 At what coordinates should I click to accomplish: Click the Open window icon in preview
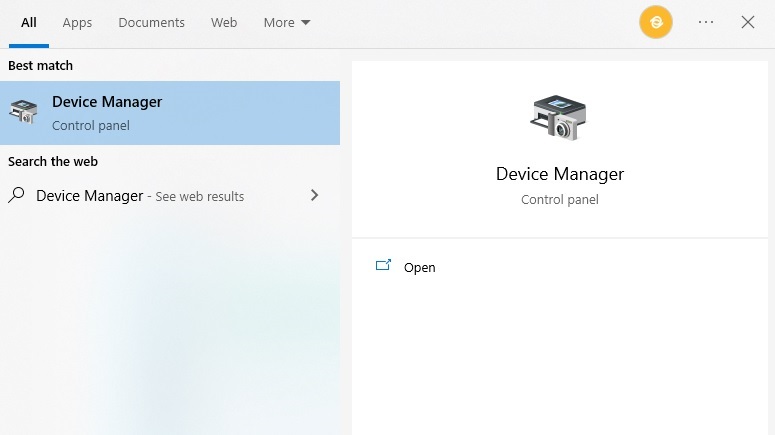[x=383, y=265]
